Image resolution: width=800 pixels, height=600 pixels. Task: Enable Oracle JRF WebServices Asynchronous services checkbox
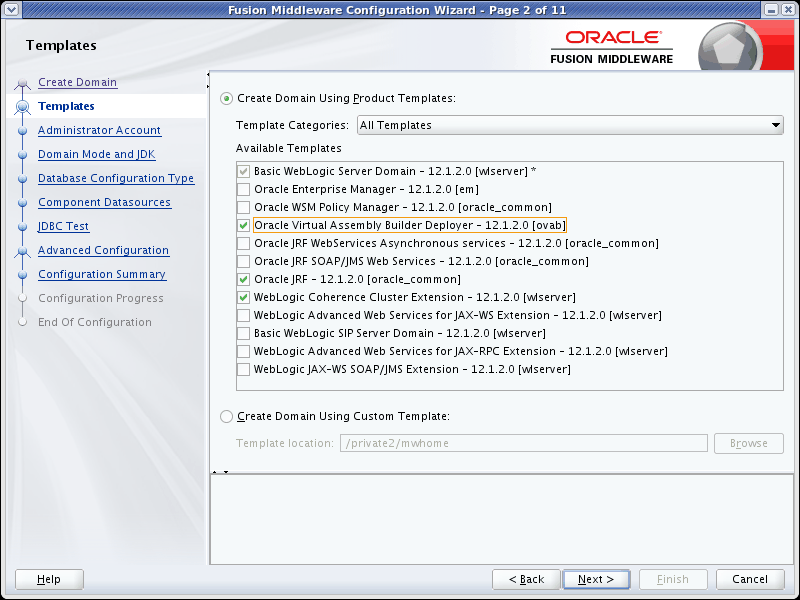point(243,243)
